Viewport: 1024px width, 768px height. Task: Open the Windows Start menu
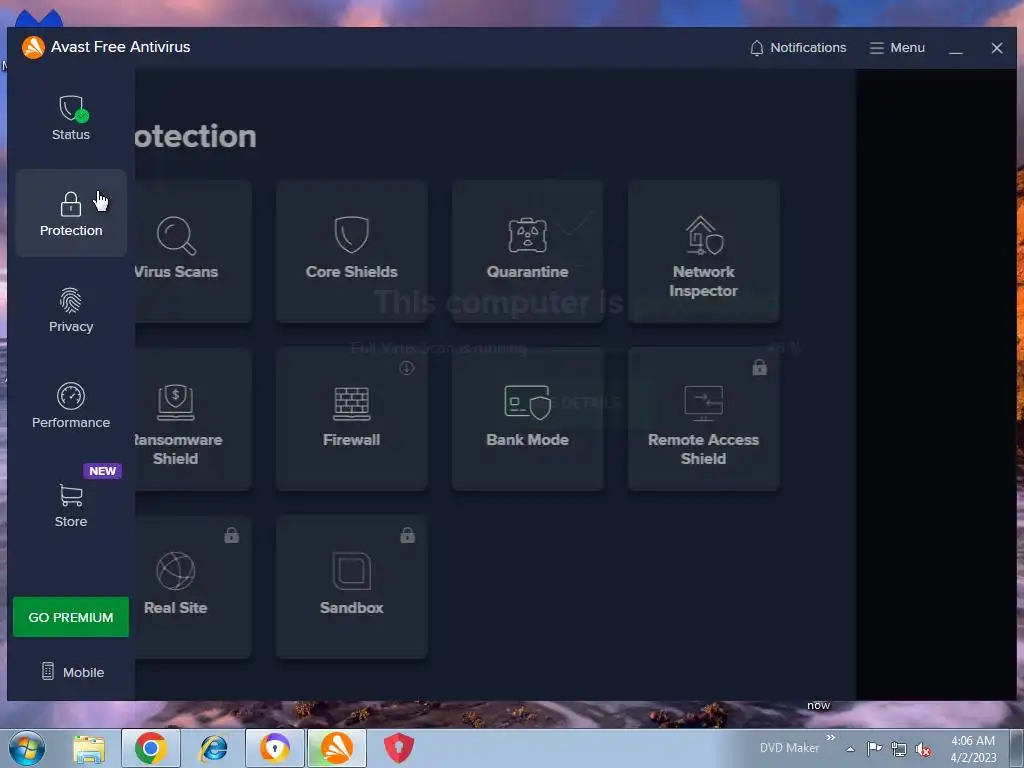point(27,748)
